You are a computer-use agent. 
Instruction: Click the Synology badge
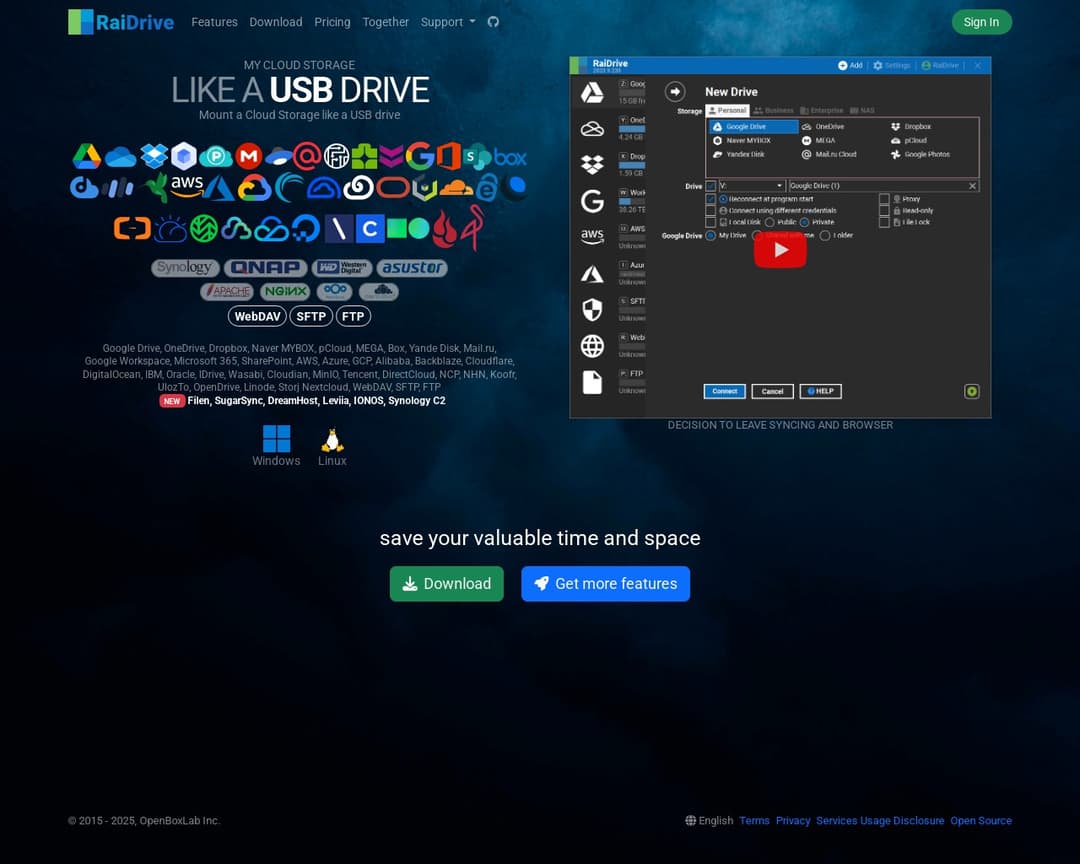[185, 267]
